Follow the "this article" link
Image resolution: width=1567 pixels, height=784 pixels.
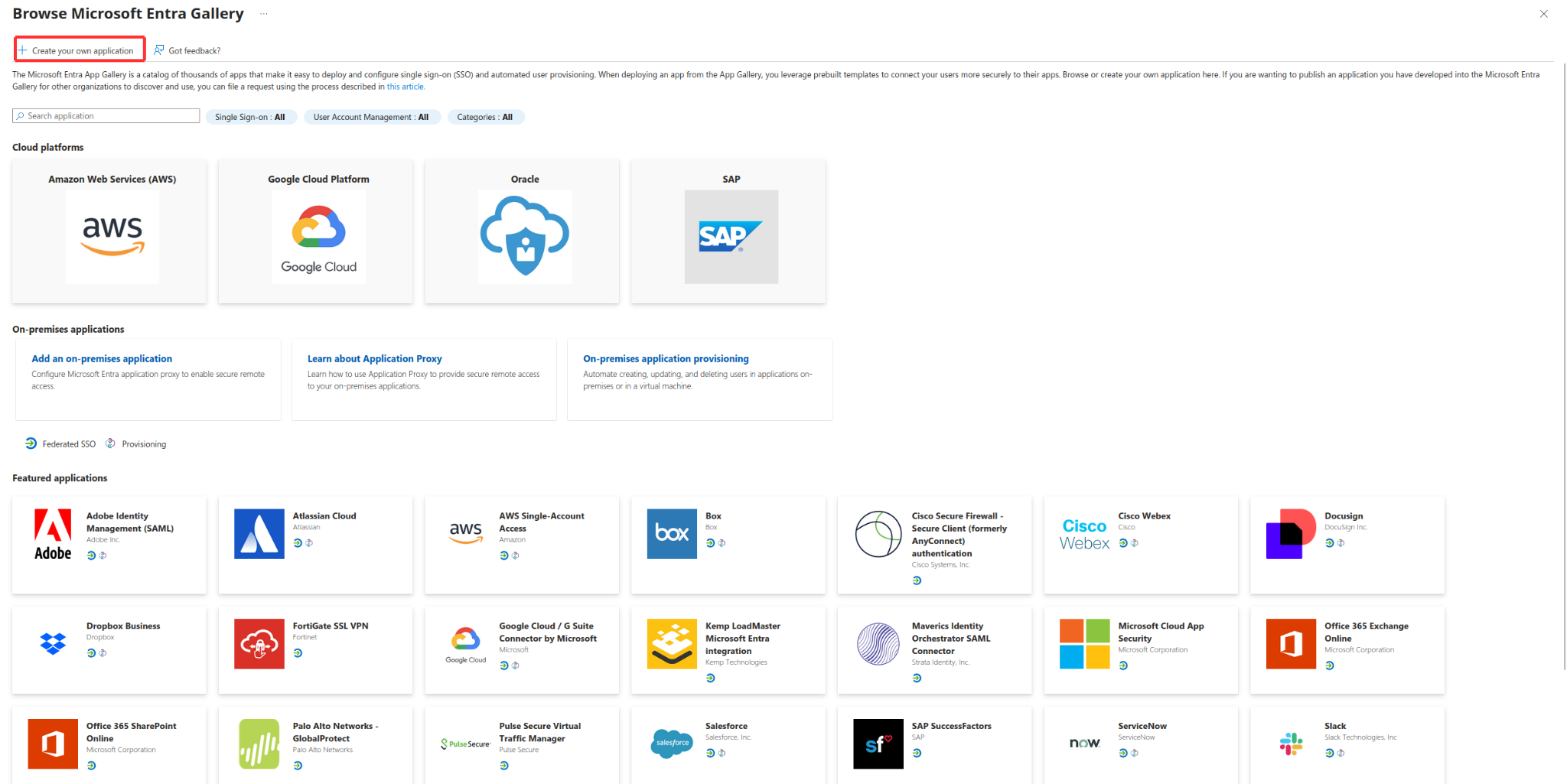(x=405, y=87)
